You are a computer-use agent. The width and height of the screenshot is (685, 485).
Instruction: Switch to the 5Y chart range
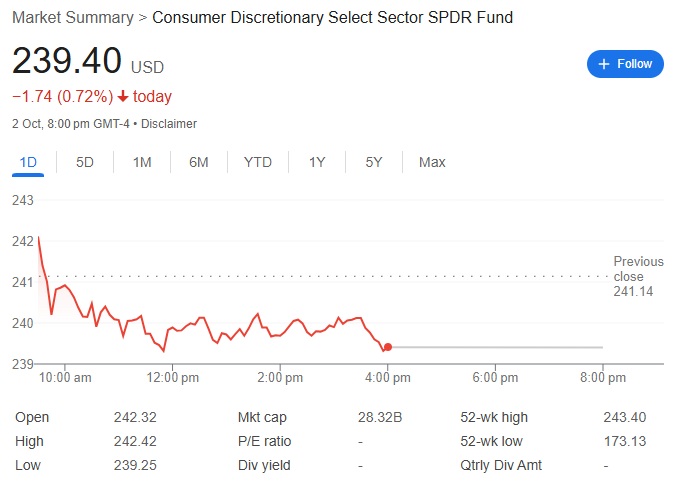374,162
